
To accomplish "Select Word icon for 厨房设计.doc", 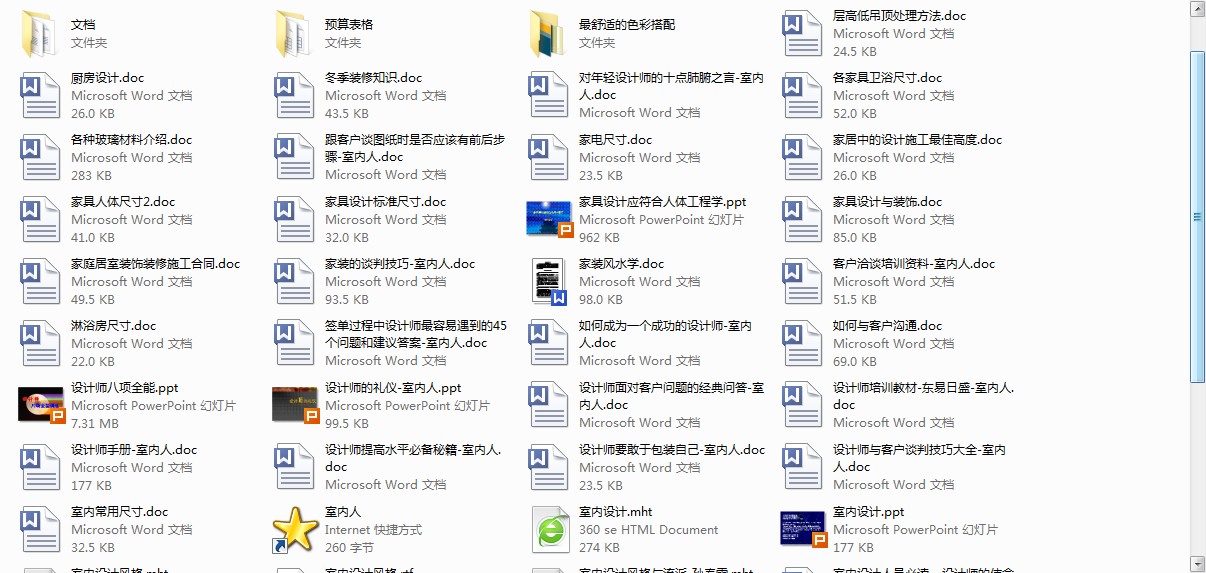I will pyautogui.click(x=41, y=96).
